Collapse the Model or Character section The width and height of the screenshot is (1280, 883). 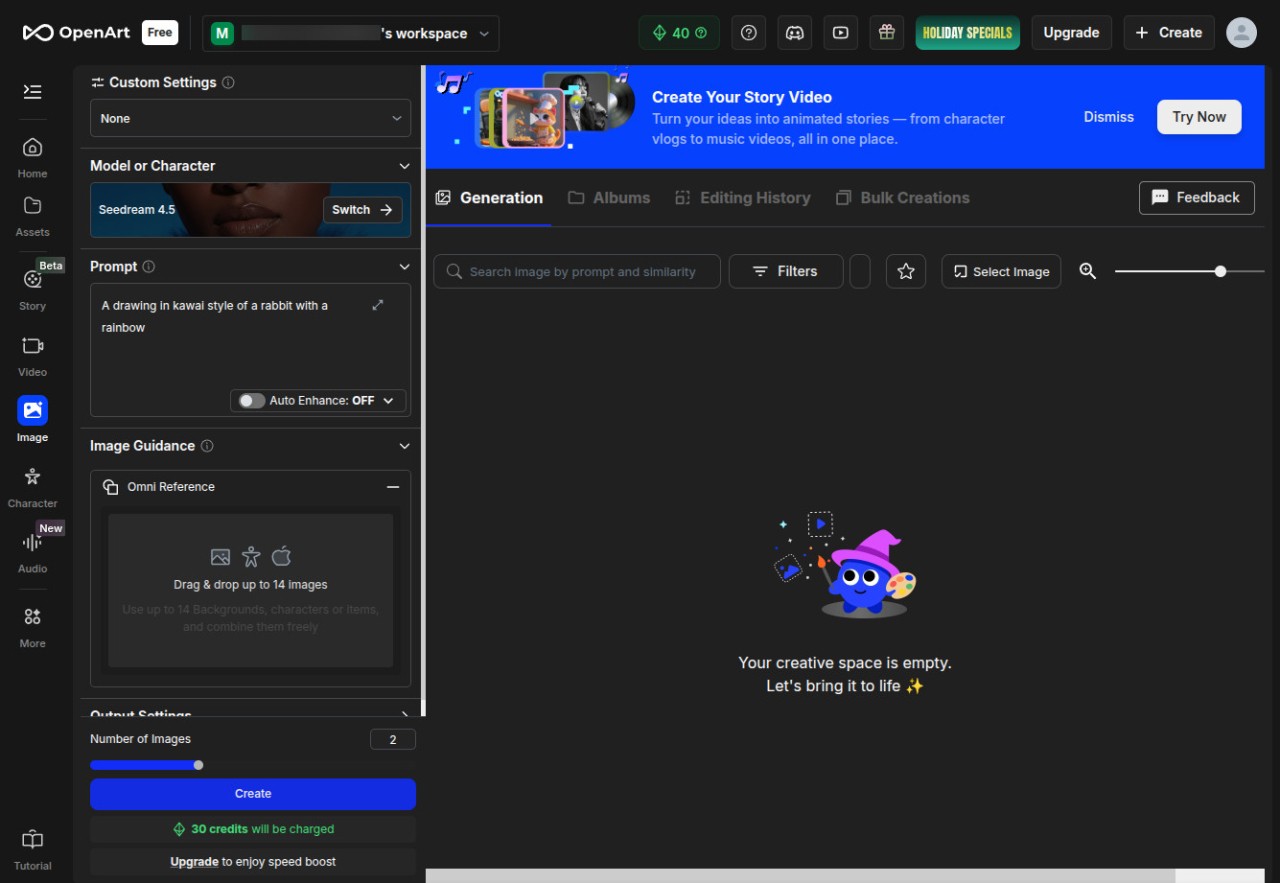(404, 166)
